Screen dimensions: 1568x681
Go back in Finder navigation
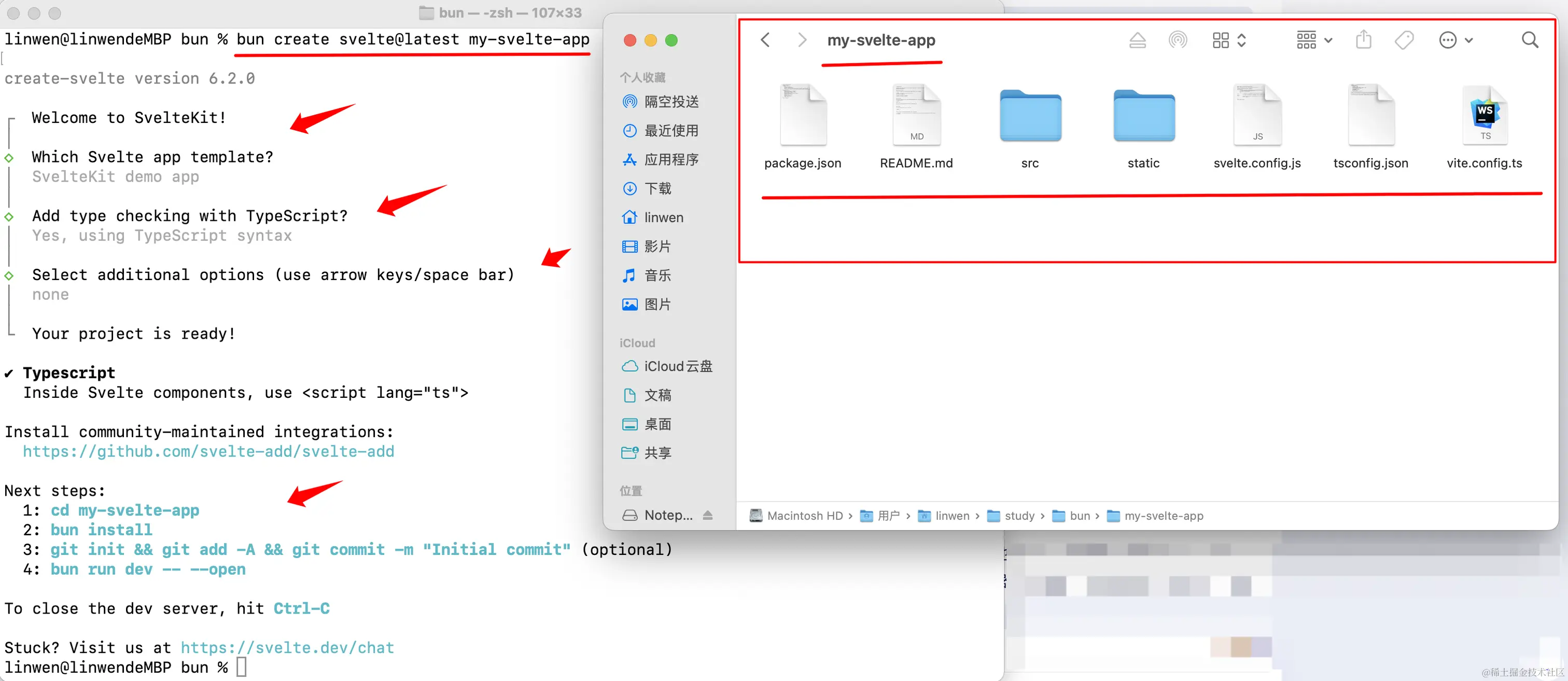click(x=765, y=40)
